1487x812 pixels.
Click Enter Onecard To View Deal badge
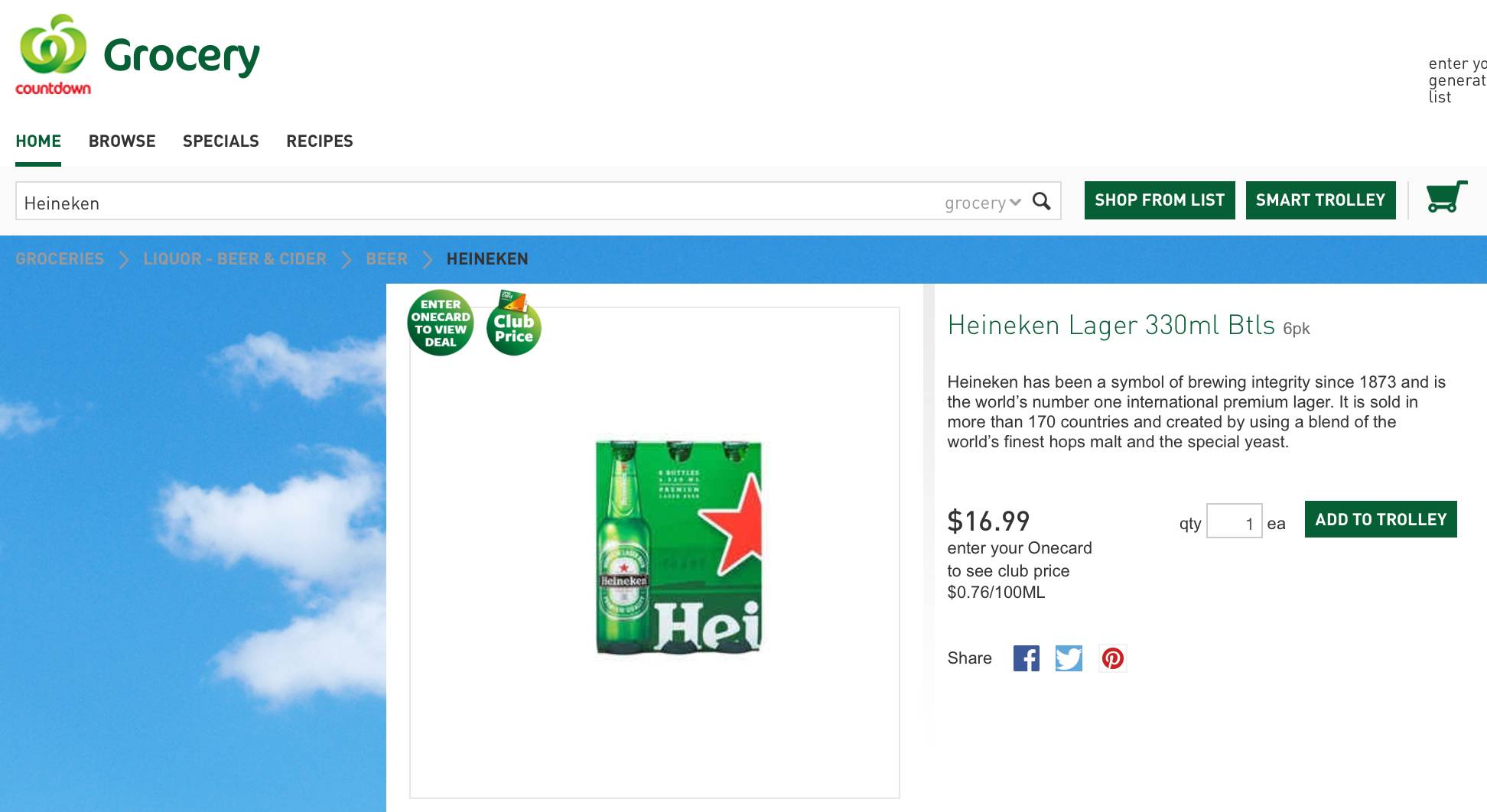pyautogui.click(x=441, y=323)
